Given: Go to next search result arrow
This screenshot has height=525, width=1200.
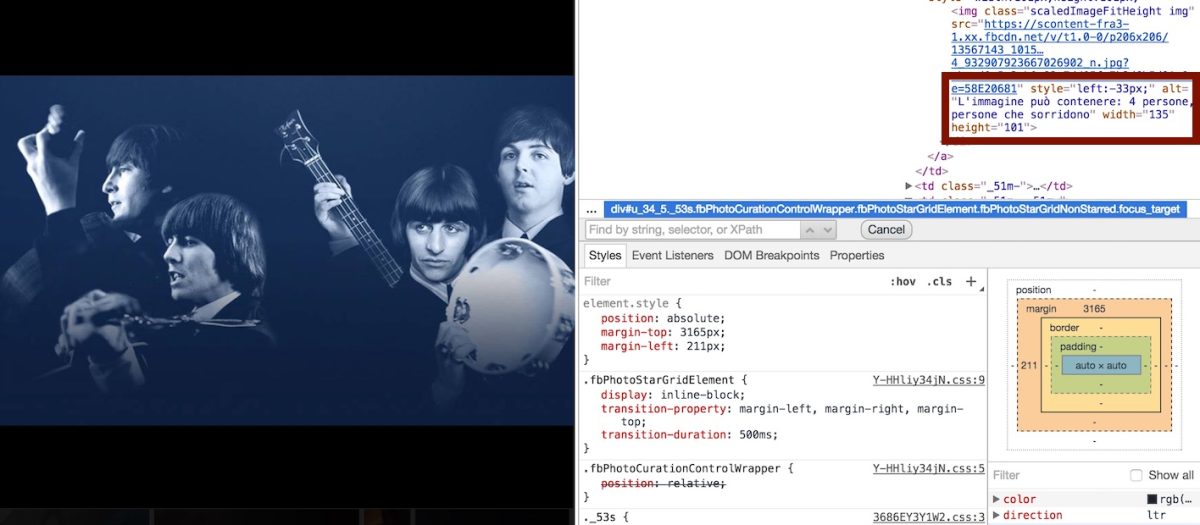Looking at the screenshot, I should (827, 230).
